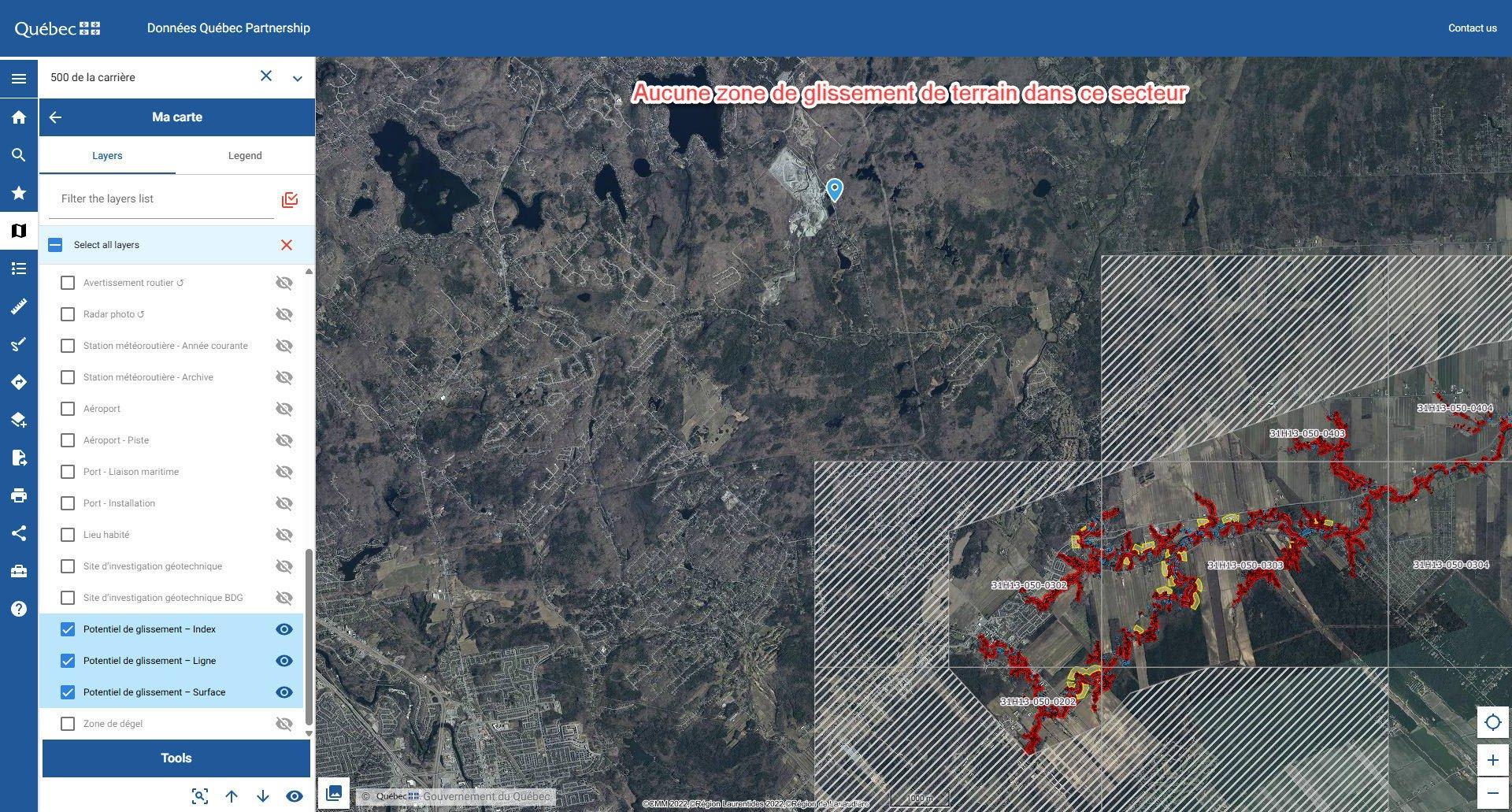Click the geolocate me button
Viewport: 1512px width, 812px height.
(1492, 722)
